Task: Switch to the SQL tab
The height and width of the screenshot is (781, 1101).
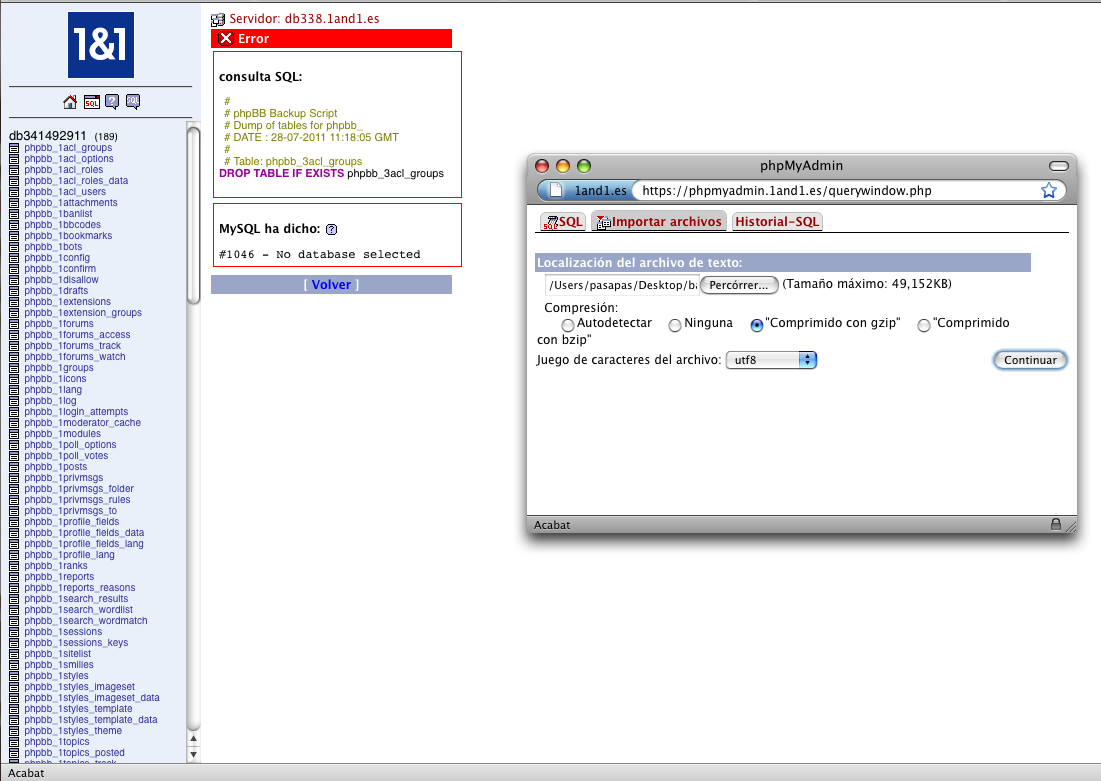Action: pyautogui.click(x=563, y=222)
